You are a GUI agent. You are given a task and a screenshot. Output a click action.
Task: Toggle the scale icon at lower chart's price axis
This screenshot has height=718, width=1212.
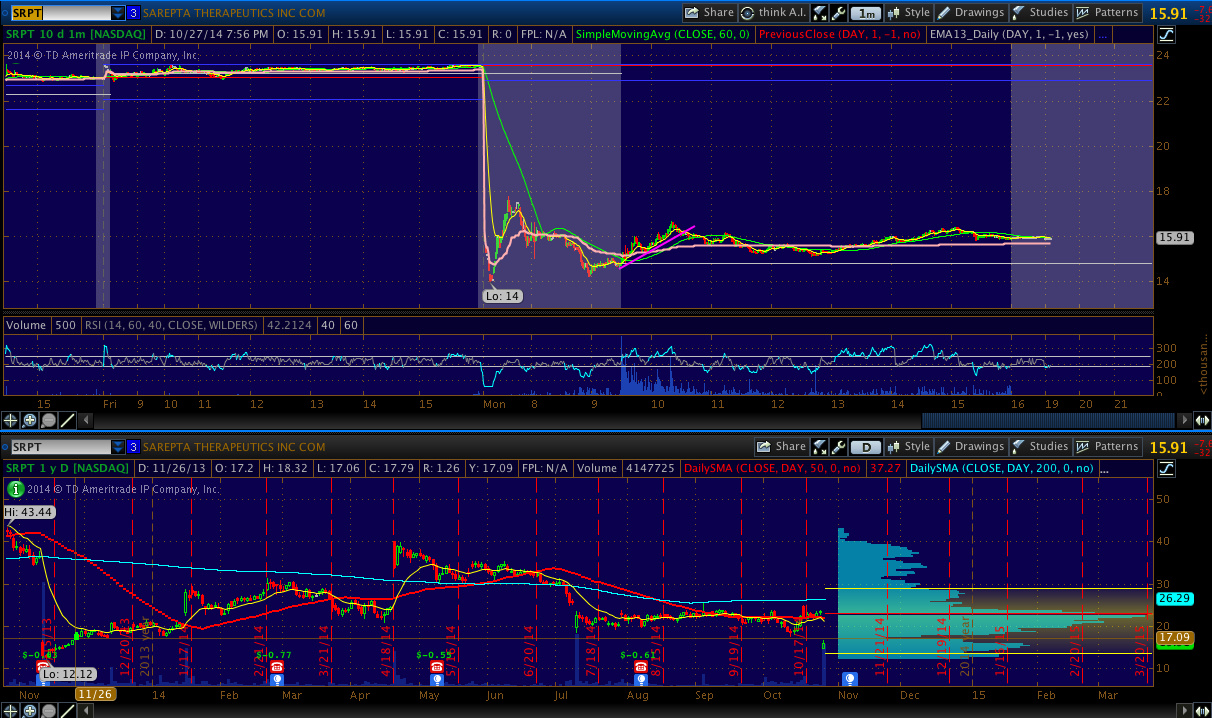pos(1167,468)
